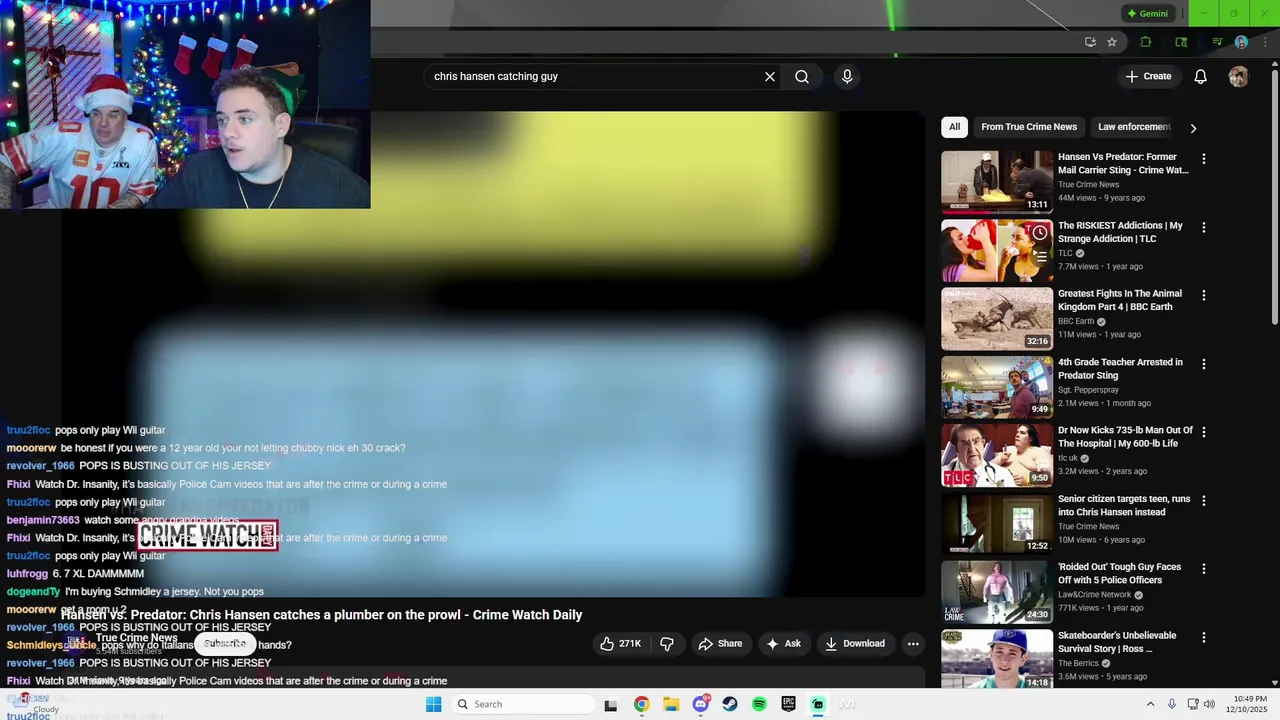Open thumbnail of Former Mail Carrier Sting video
Viewport: 1280px width, 720px height.
click(997, 182)
